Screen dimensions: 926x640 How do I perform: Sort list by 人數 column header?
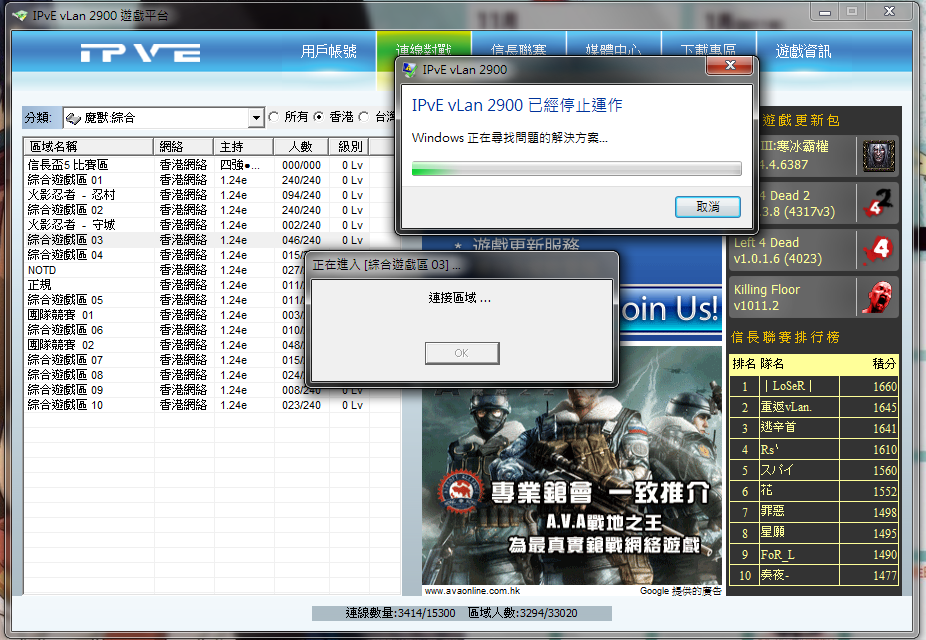coord(299,146)
